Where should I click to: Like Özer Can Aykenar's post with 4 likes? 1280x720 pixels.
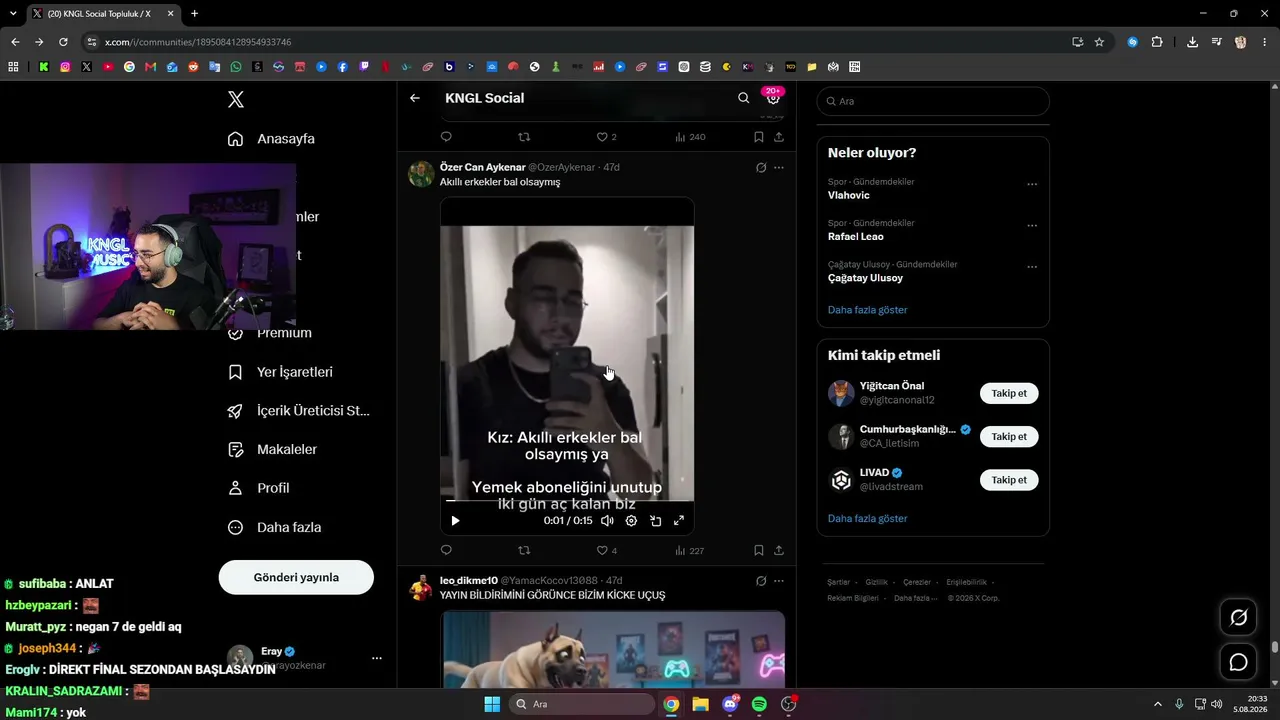606,550
